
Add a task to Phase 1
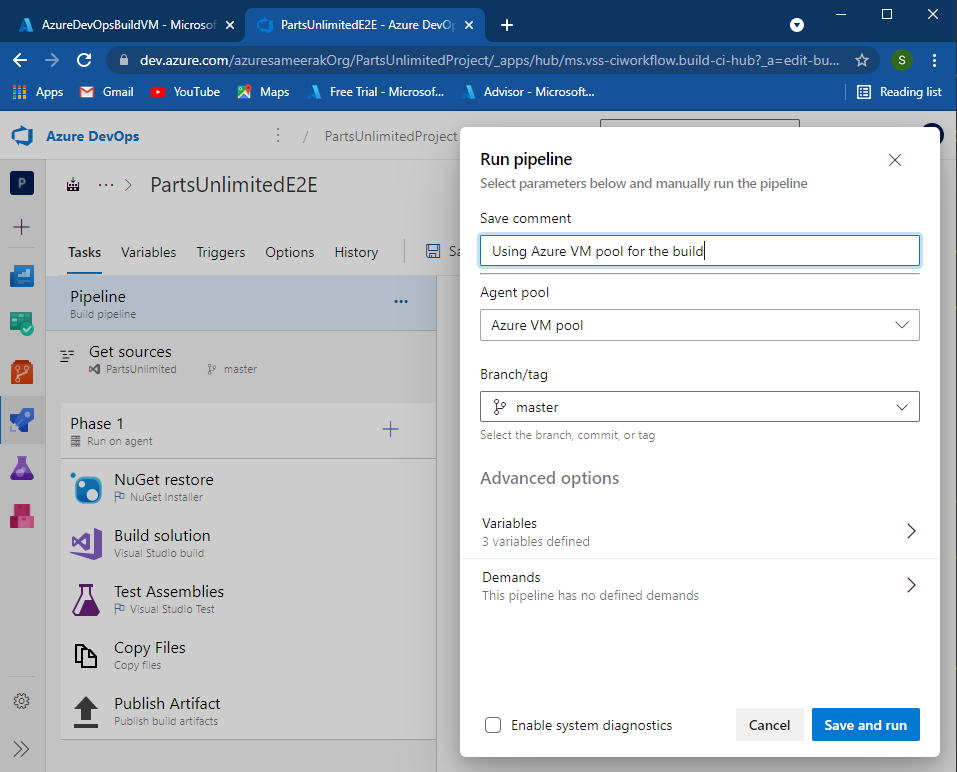pyautogui.click(x=391, y=429)
